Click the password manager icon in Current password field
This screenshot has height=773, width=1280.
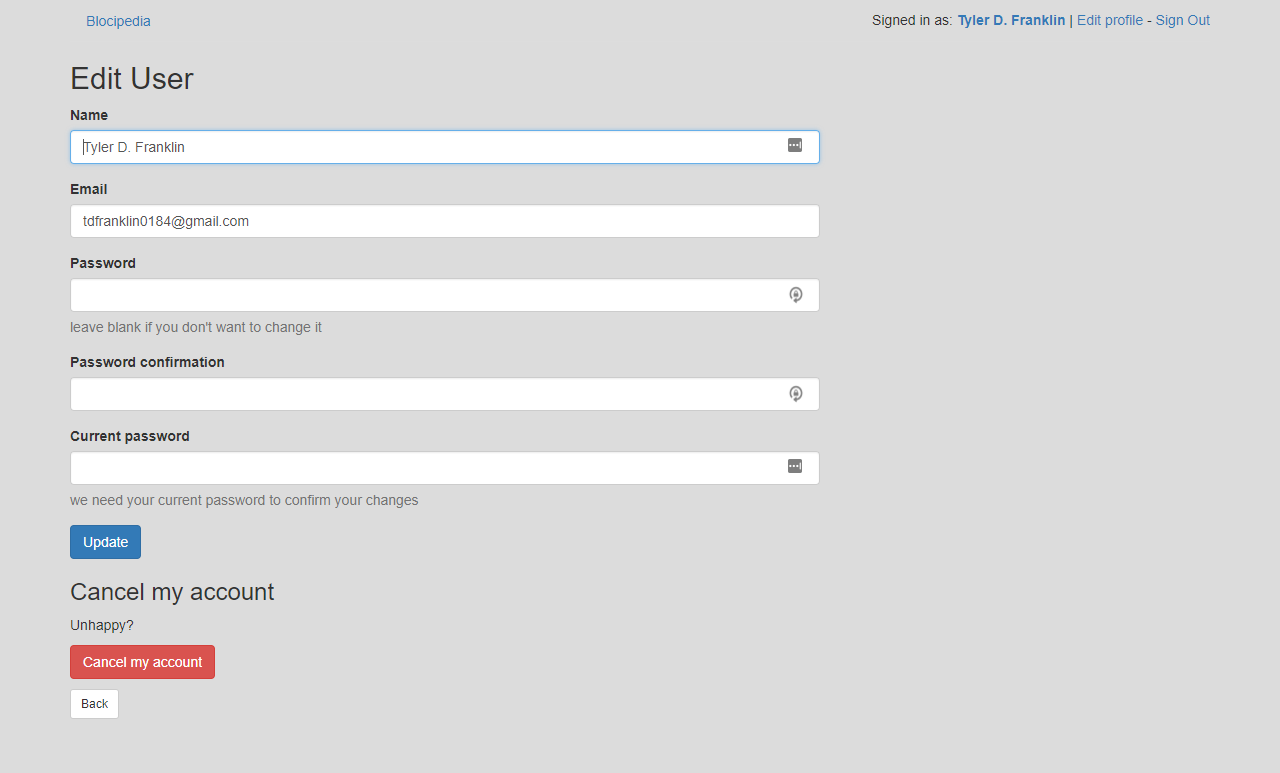795,467
